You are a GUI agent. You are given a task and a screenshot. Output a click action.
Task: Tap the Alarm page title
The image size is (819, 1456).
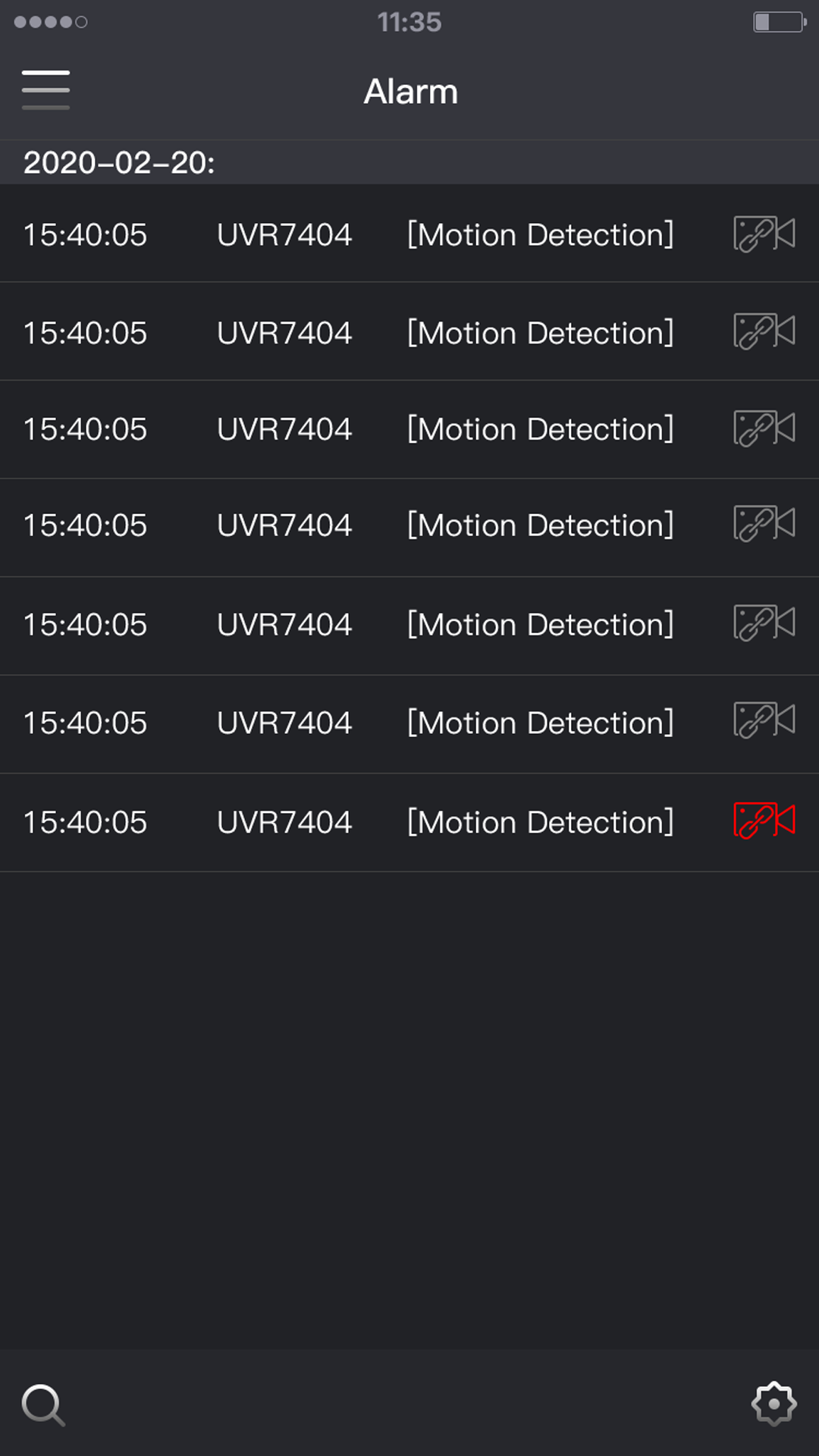[x=410, y=92]
